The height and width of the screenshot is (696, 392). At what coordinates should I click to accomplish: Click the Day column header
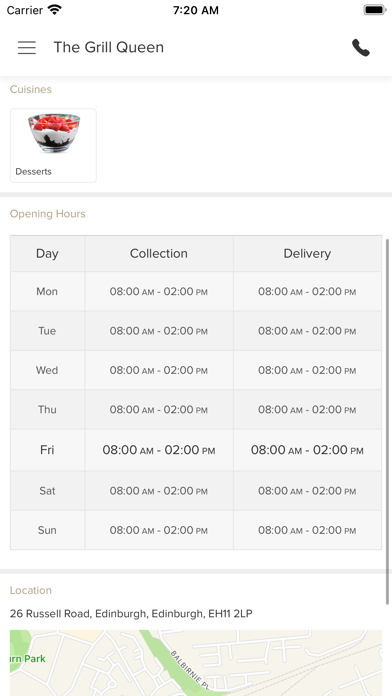pyautogui.click(x=48, y=253)
